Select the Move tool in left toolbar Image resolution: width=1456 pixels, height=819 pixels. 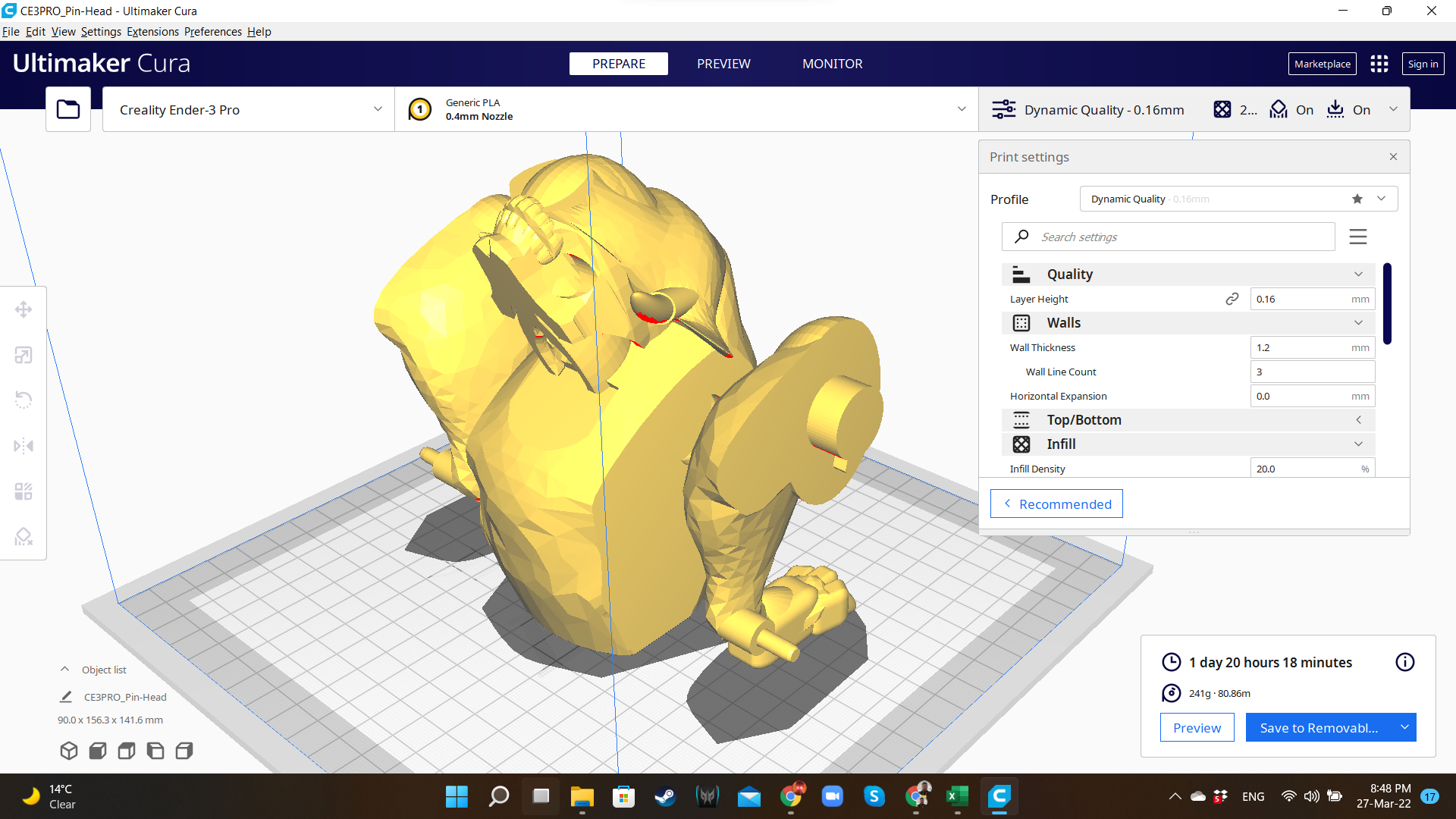pos(24,309)
